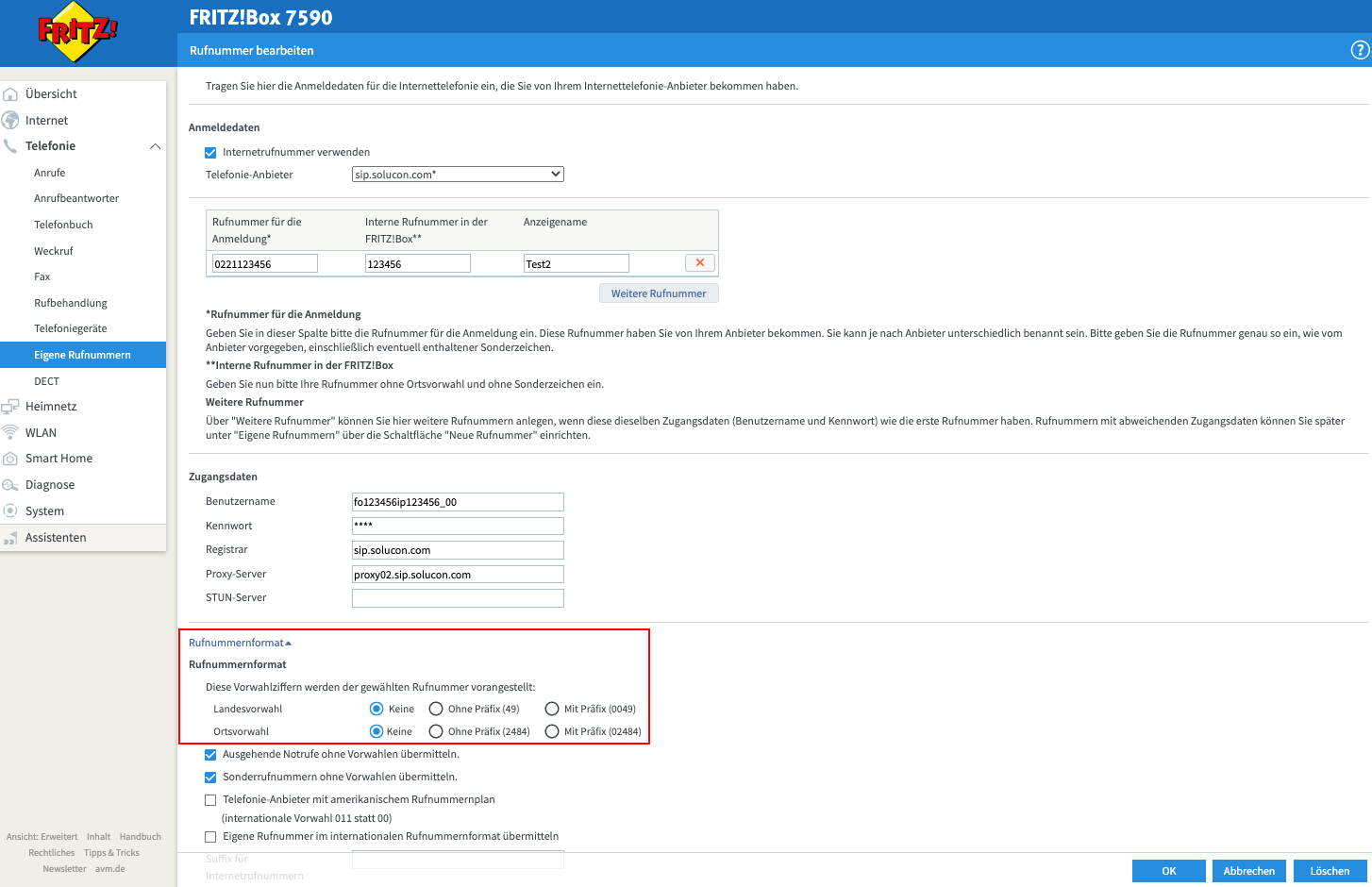1372x887 pixels.
Task: Select Ortsvorwahl Keine radio button
Action: pyautogui.click(x=376, y=731)
